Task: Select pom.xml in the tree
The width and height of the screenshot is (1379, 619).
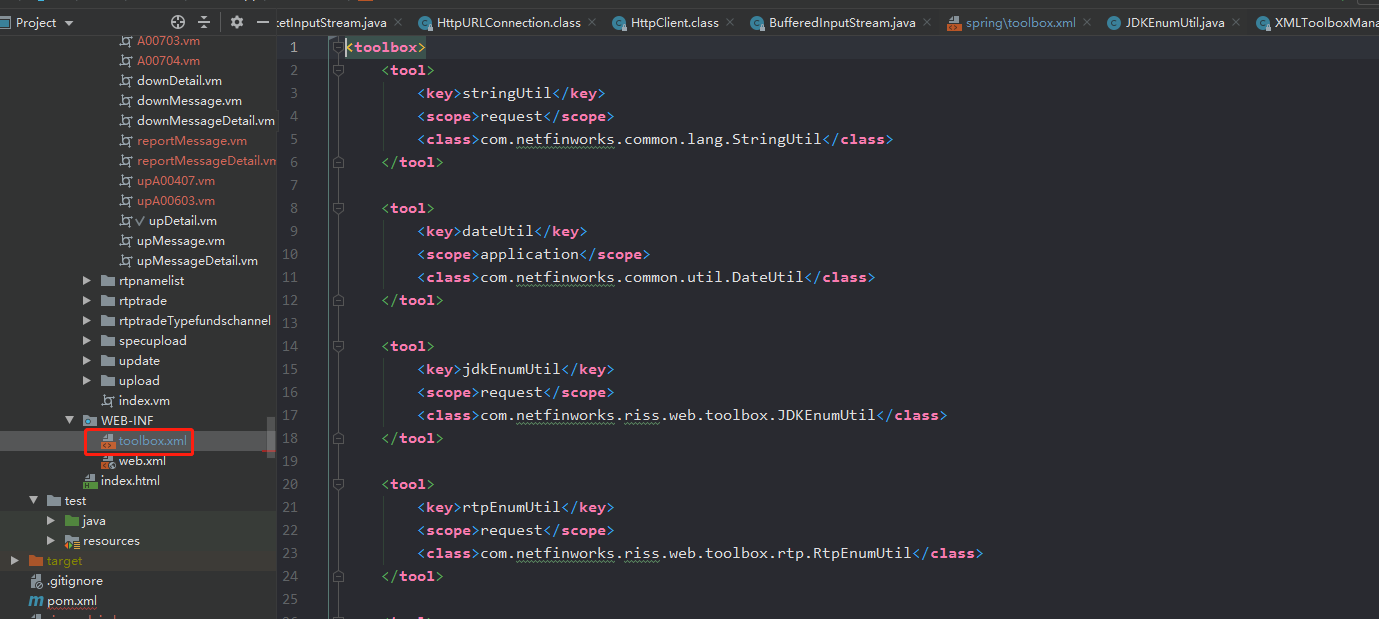Action: point(72,601)
